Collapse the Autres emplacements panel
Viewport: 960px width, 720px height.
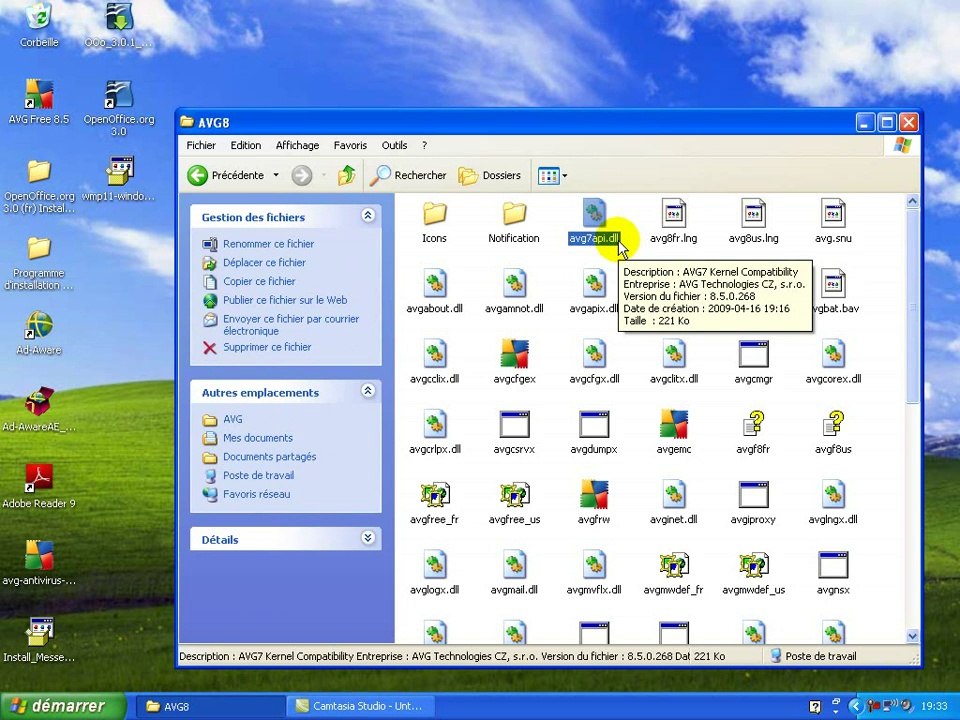(368, 391)
